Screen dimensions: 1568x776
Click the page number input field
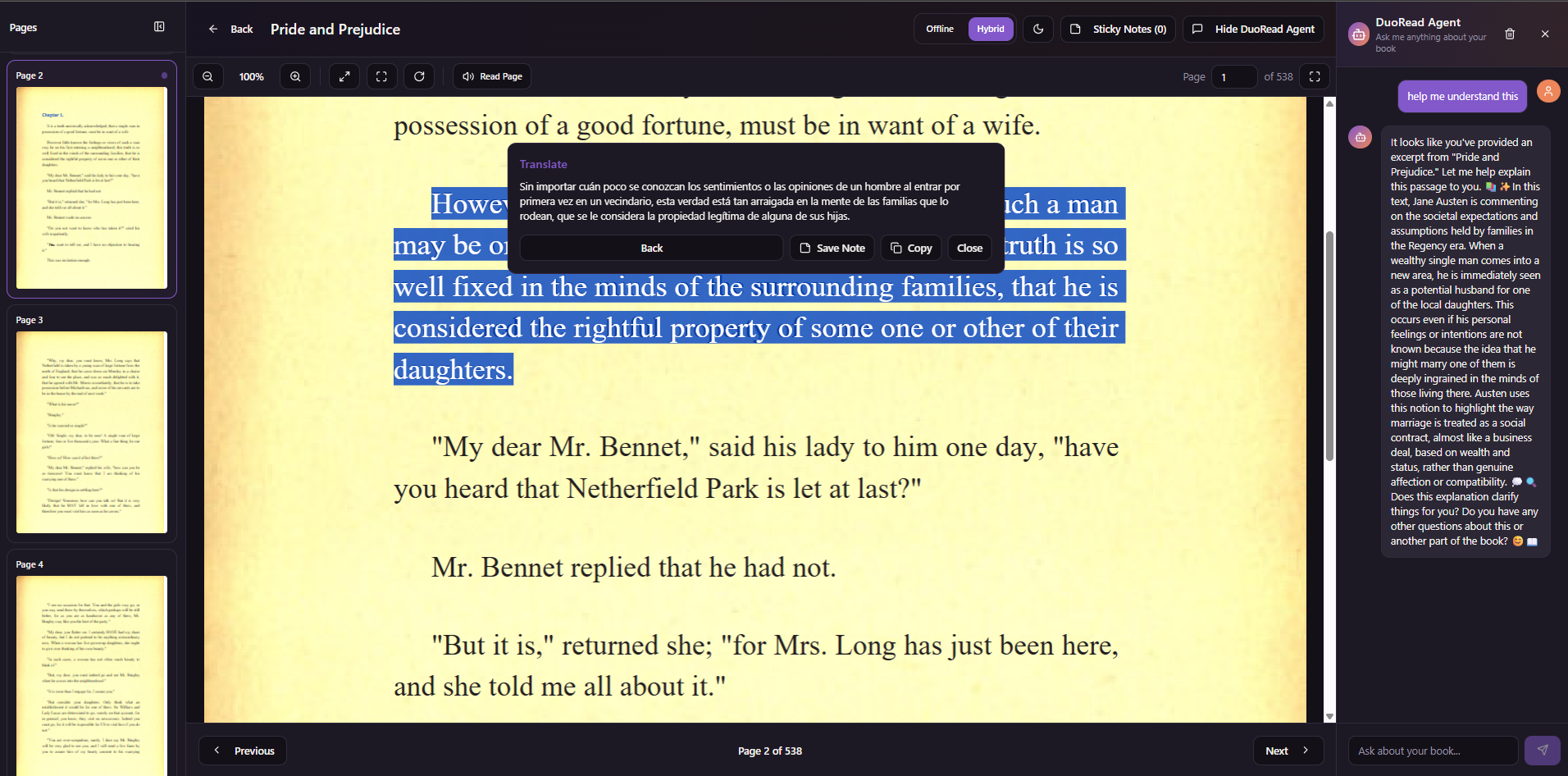click(x=1233, y=76)
